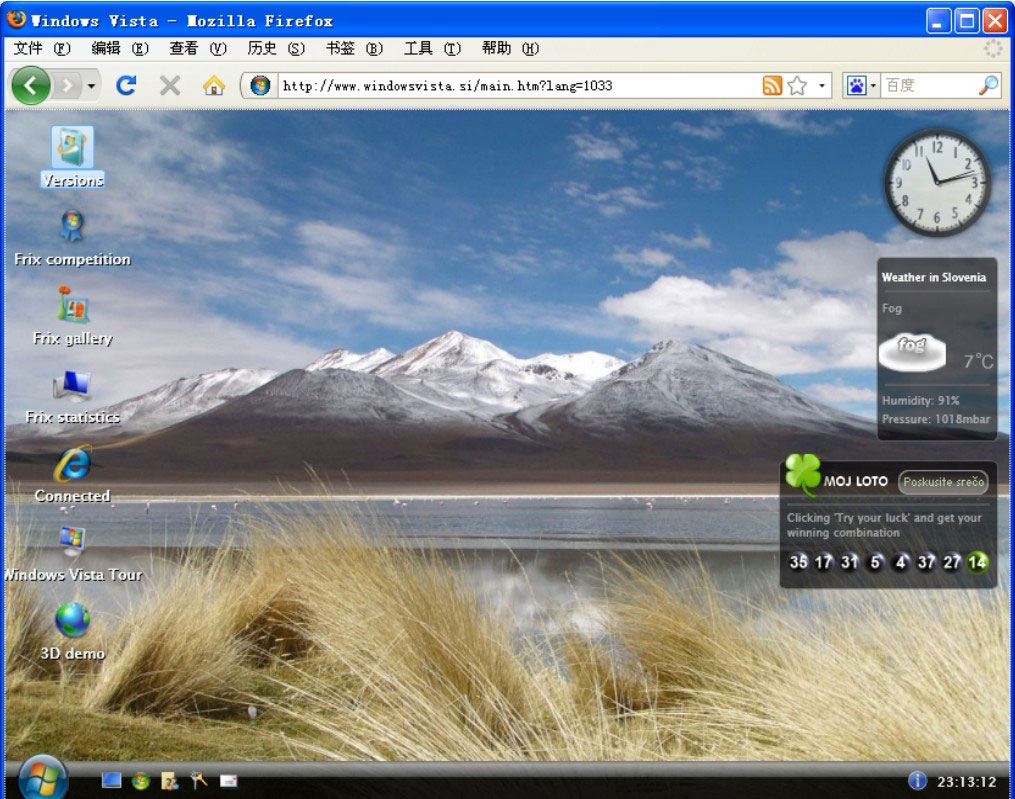Screen dimensions: 1015x799
Task: Open the 编辑 (E) menu
Action: 120,49
